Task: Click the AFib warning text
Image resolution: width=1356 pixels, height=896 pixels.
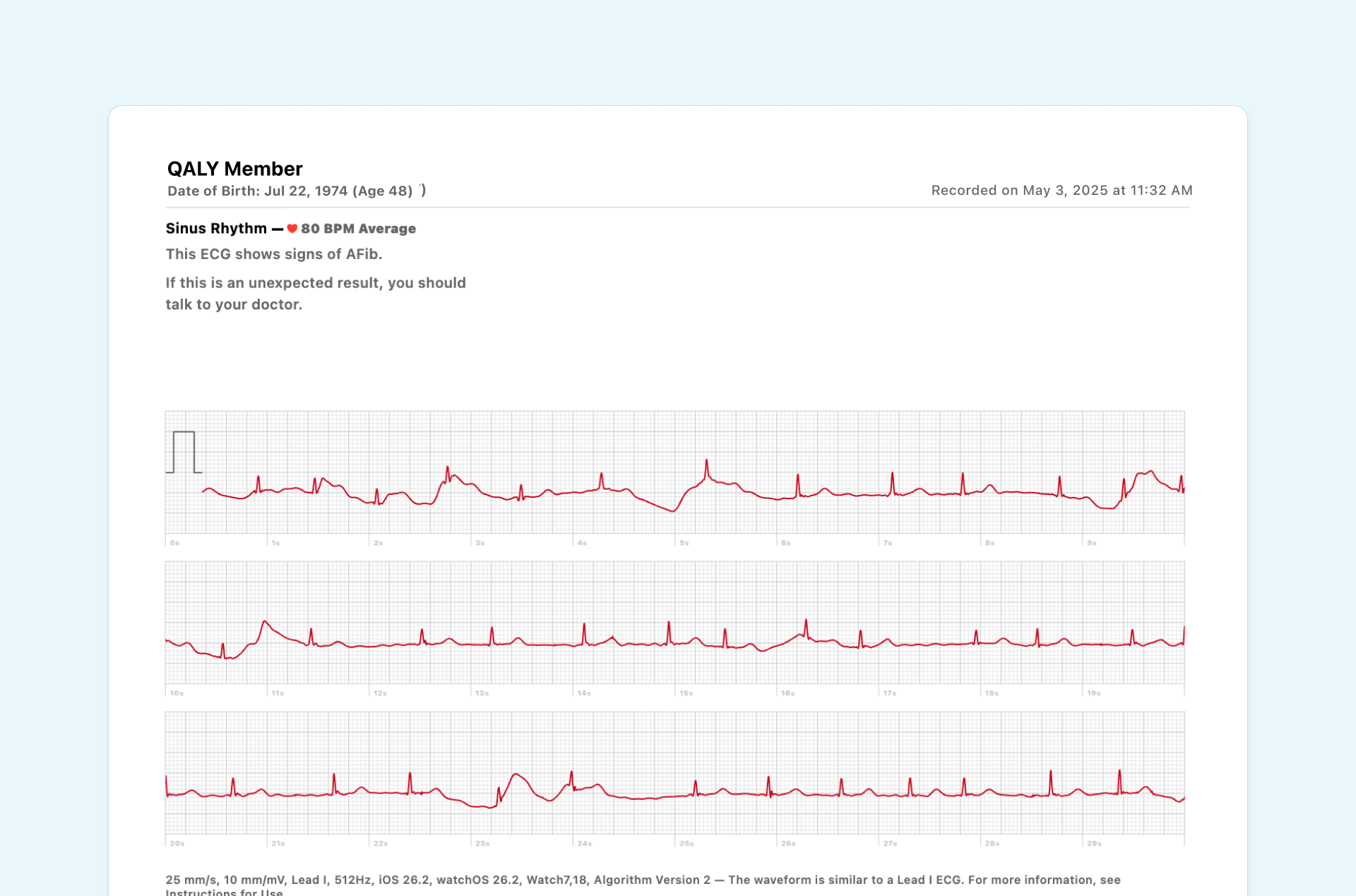Action: pos(274,253)
